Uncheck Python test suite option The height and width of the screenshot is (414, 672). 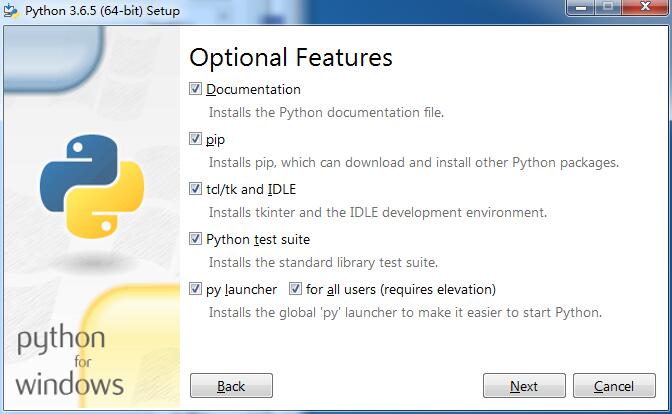[195, 239]
